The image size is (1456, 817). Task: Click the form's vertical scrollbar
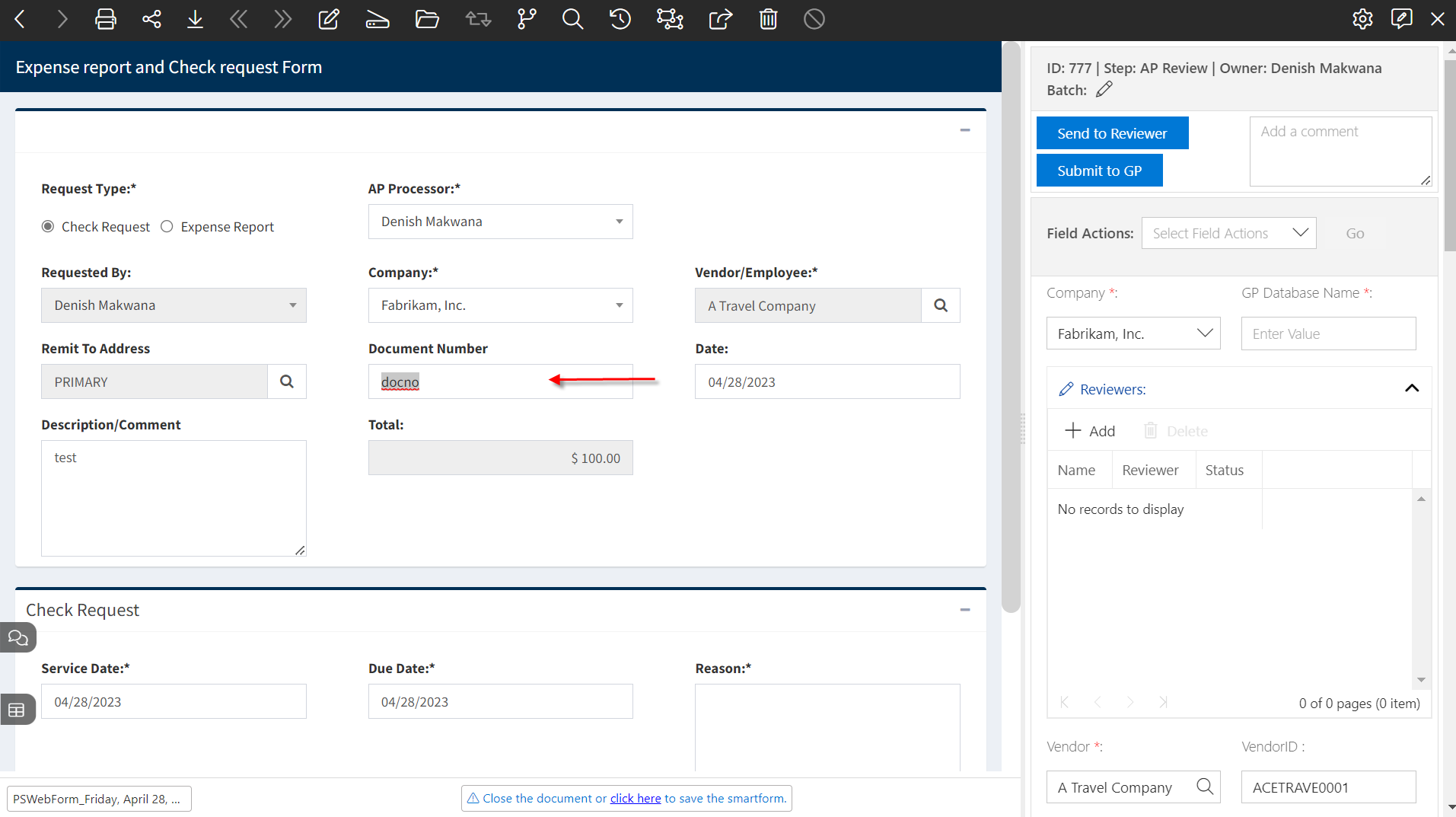[x=1011, y=327]
